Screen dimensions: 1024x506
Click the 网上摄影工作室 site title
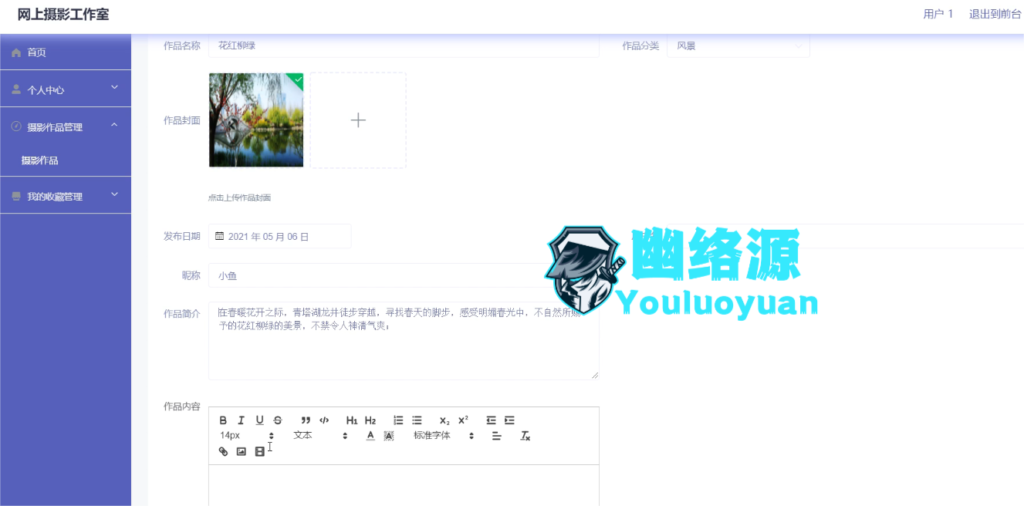[x=63, y=14]
